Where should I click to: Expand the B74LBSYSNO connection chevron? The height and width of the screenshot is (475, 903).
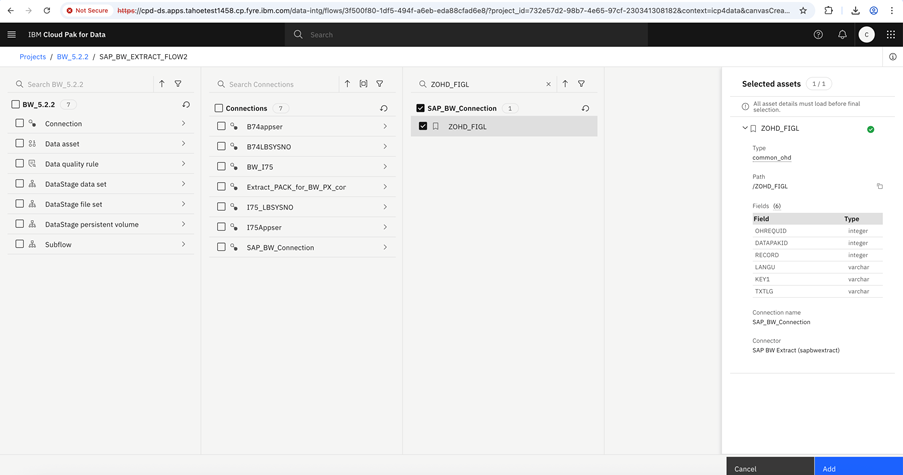click(x=385, y=146)
